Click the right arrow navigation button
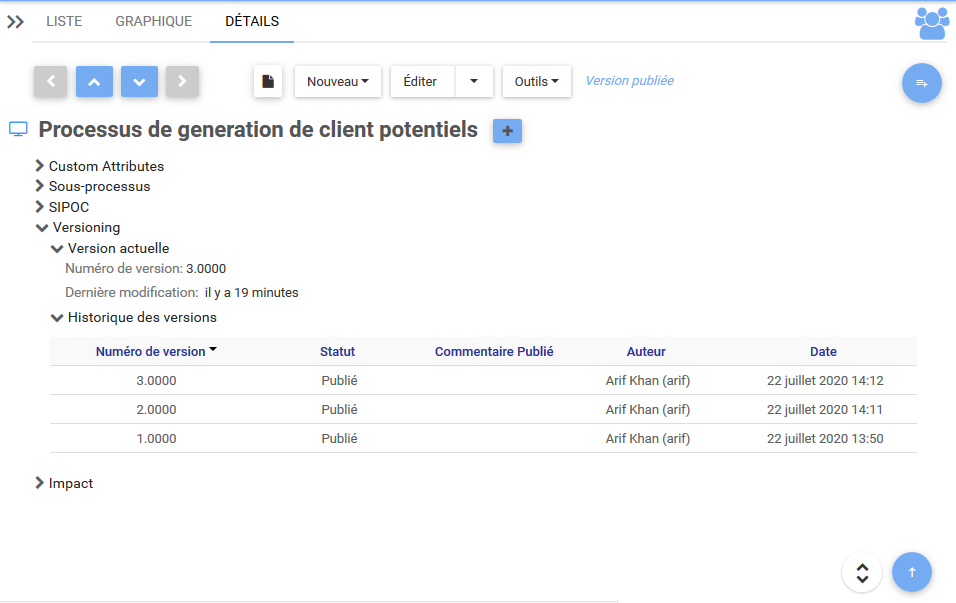The image size is (956, 603). click(182, 82)
